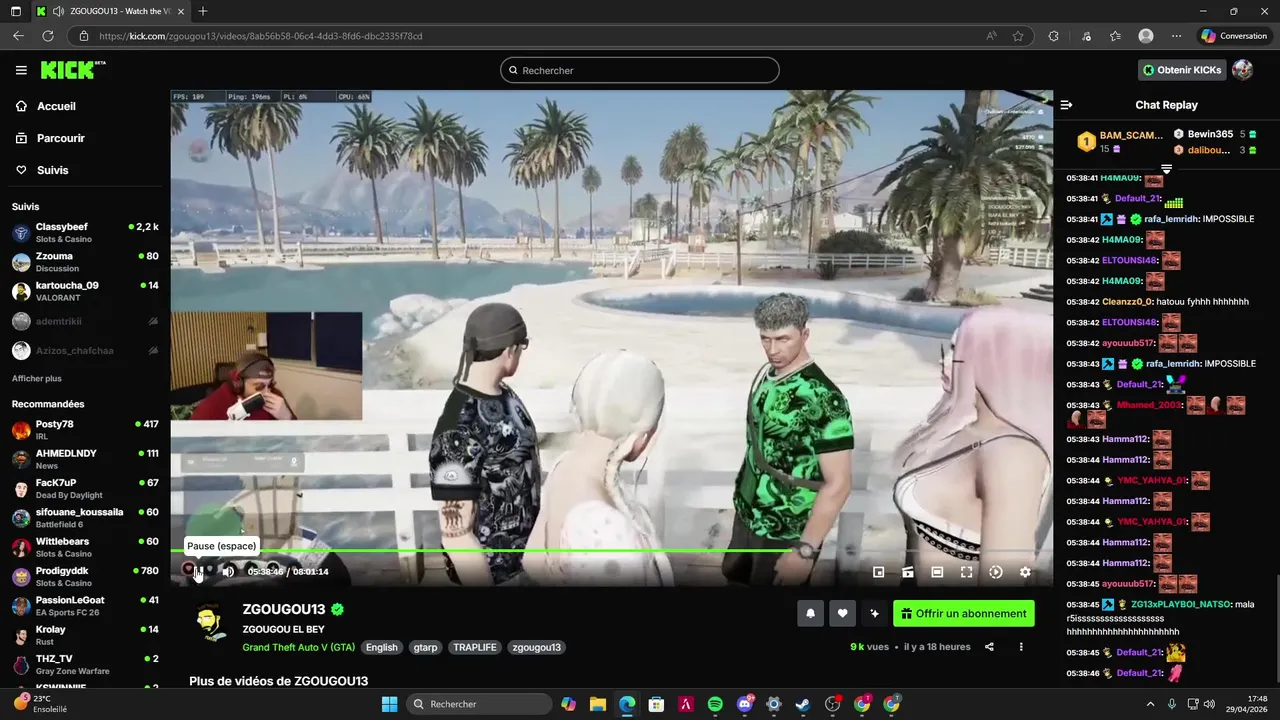Image resolution: width=1280 pixels, height=720 pixels.
Task: Open kartoucha_09 followed channel
Action: (x=85, y=291)
